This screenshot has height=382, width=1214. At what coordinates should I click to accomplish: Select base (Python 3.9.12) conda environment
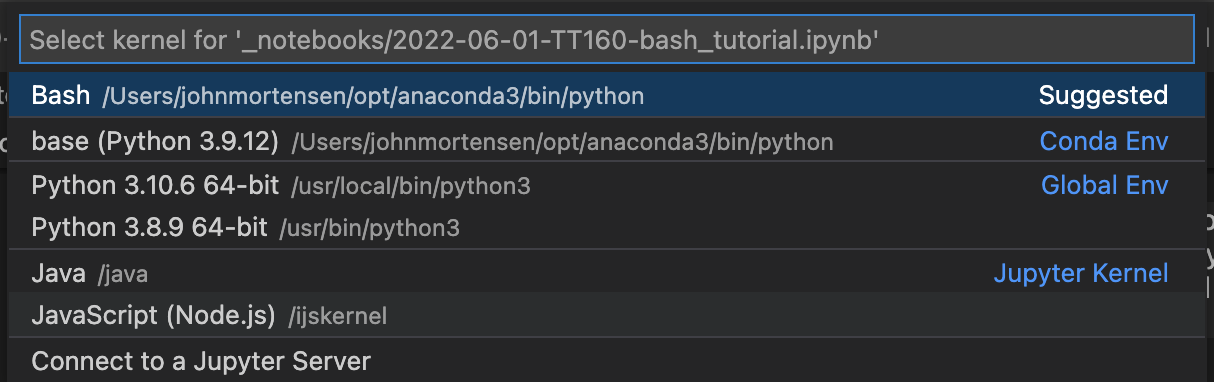(x=606, y=142)
